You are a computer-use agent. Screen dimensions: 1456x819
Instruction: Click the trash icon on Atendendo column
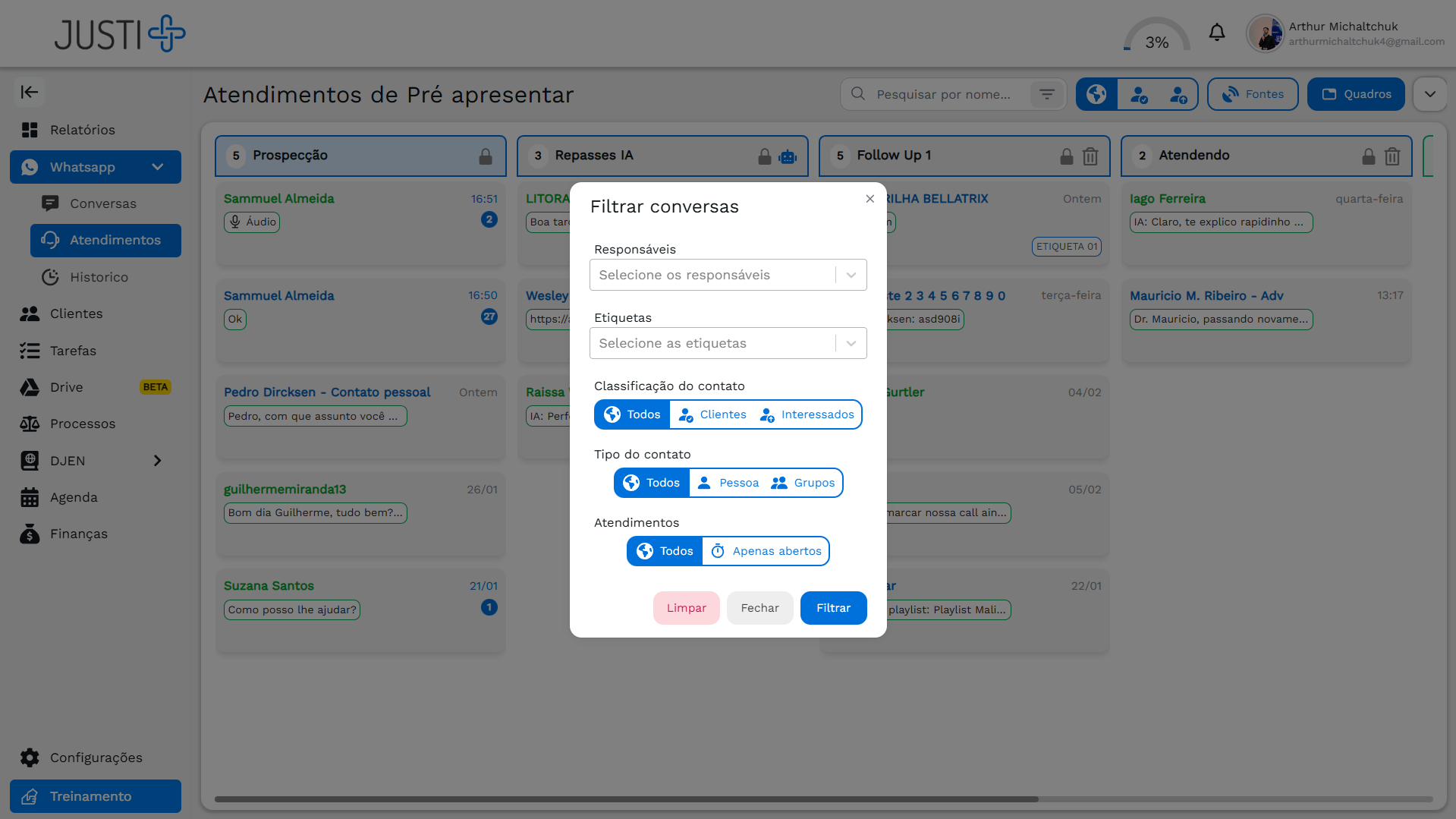click(x=1392, y=156)
